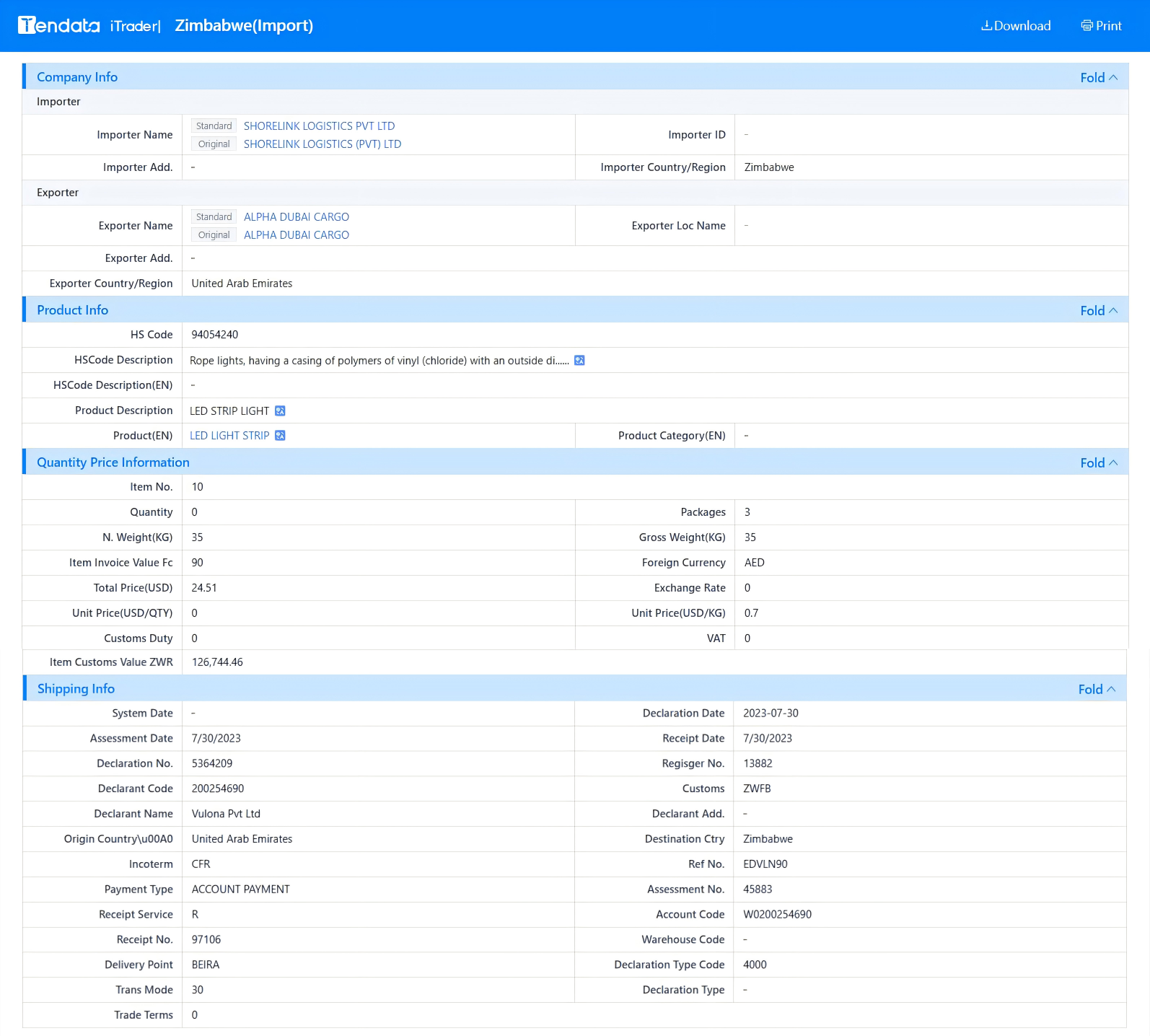Select Declaration No. 5364209
This screenshot has height=1036, width=1150.
(x=212, y=763)
